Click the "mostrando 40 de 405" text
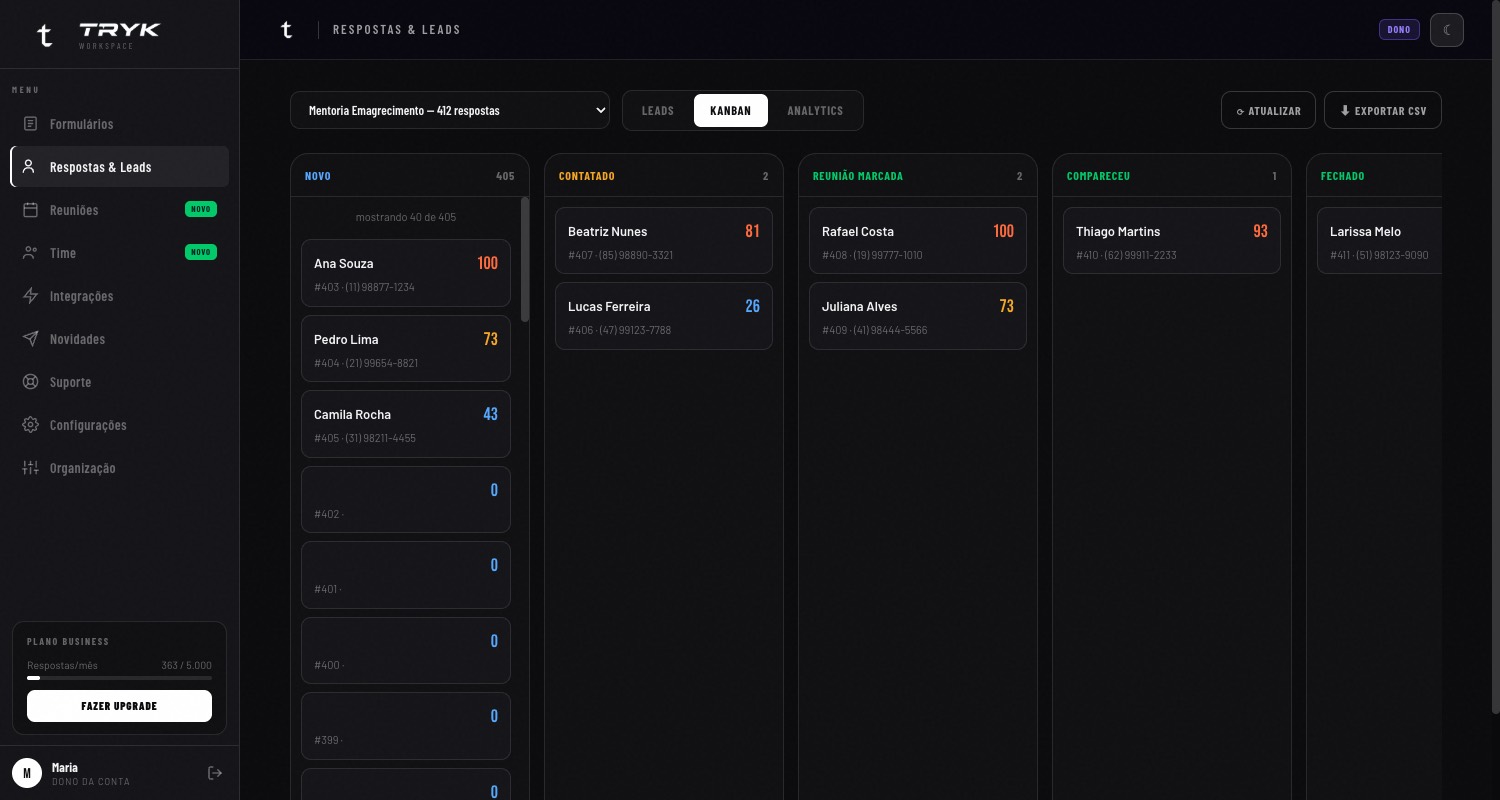This screenshot has width=1500, height=800. tap(406, 217)
